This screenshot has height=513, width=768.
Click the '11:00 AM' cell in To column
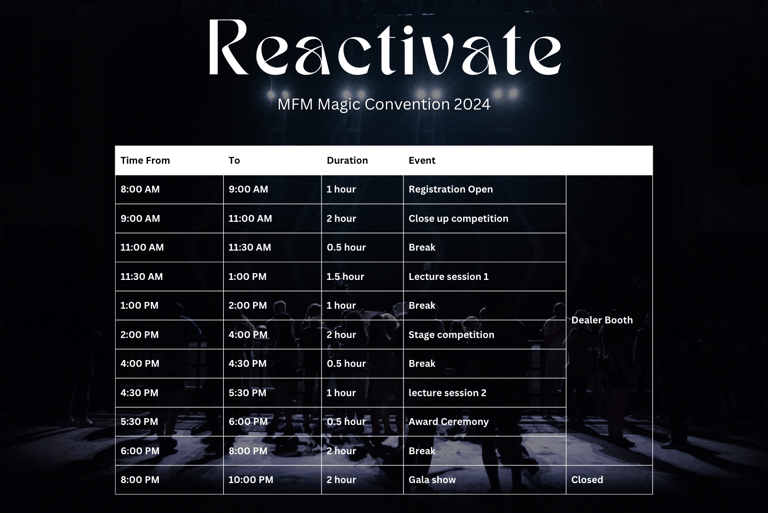point(272,219)
